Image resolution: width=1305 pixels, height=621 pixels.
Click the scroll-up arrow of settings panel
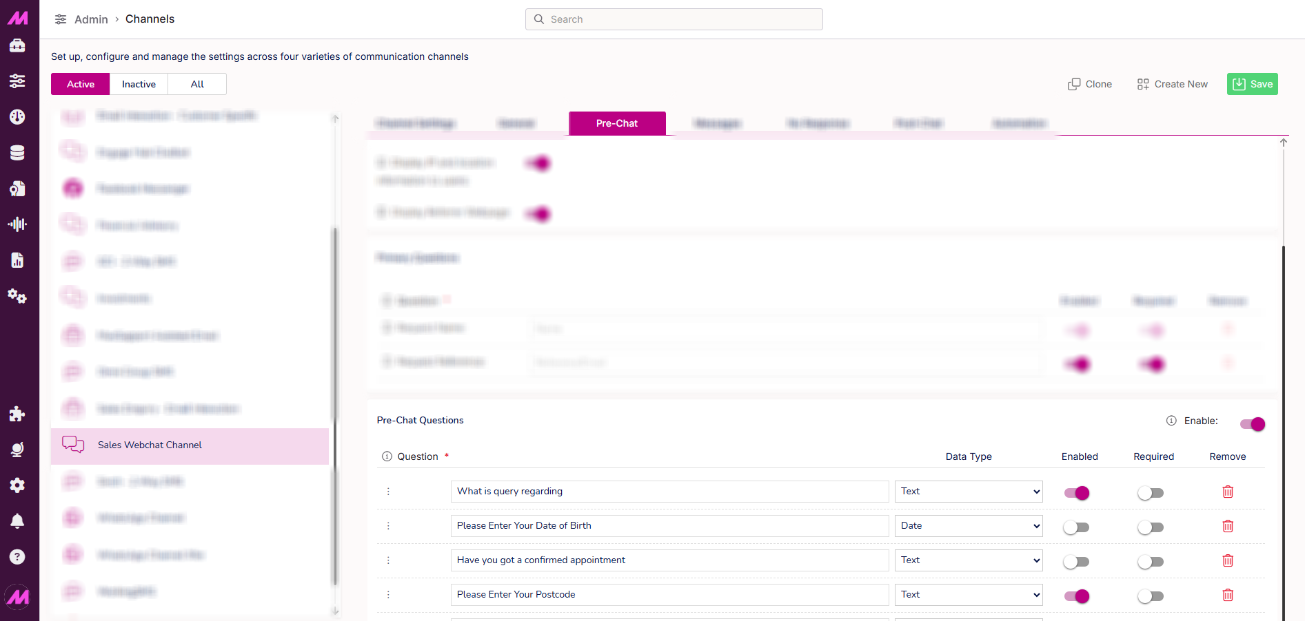point(1284,142)
